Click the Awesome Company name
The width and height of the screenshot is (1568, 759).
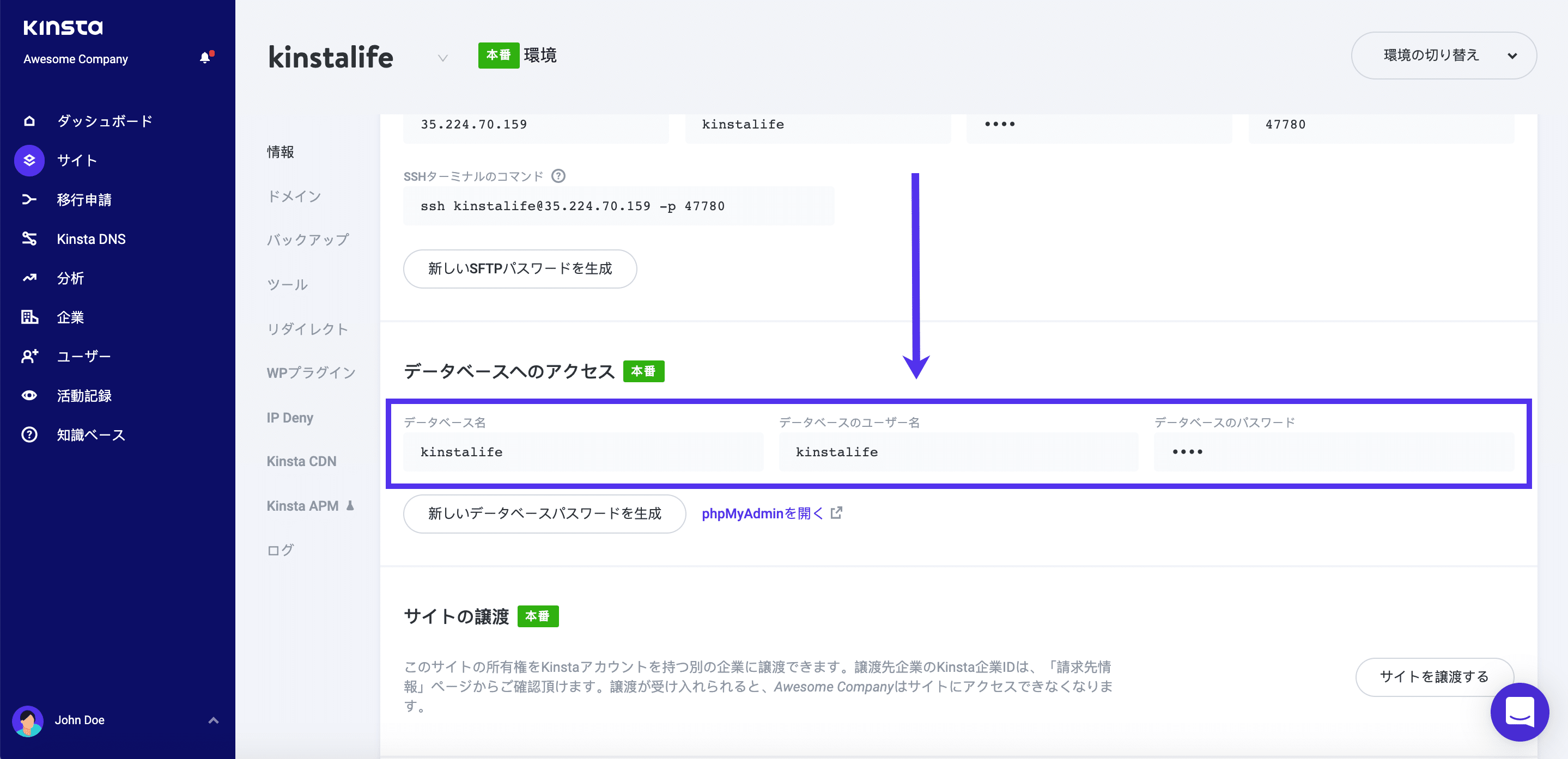[x=76, y=59]
